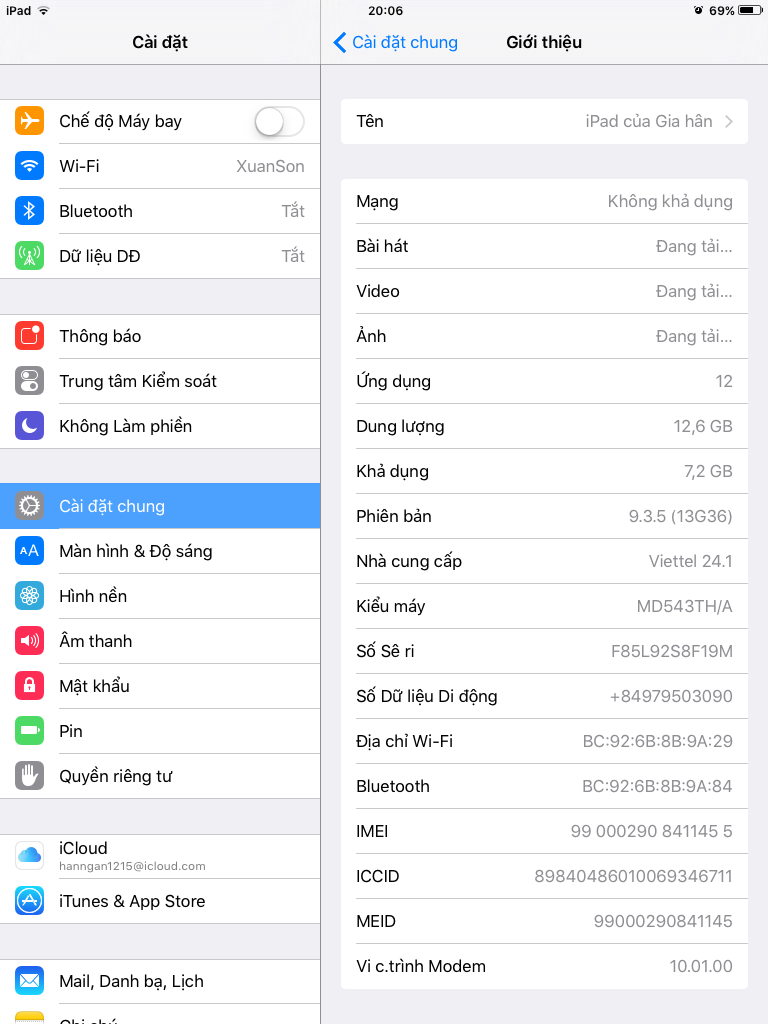Open Bluetooth settings via its blue icon

click(x=29, y=211)
